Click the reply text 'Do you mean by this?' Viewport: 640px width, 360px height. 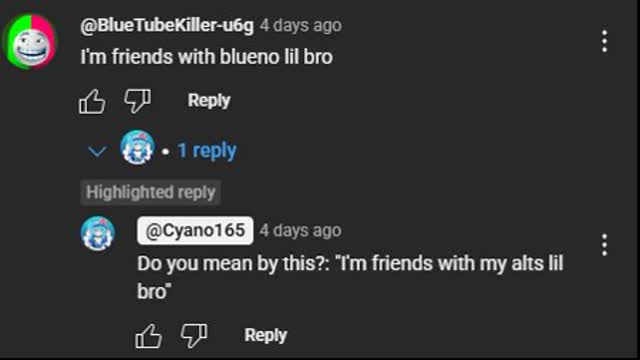233,264
